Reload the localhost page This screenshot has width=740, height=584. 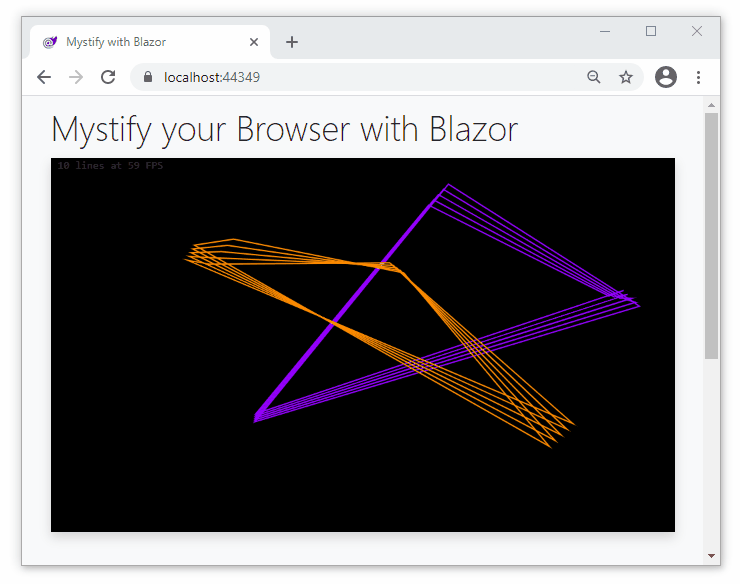tap(108, 77)
